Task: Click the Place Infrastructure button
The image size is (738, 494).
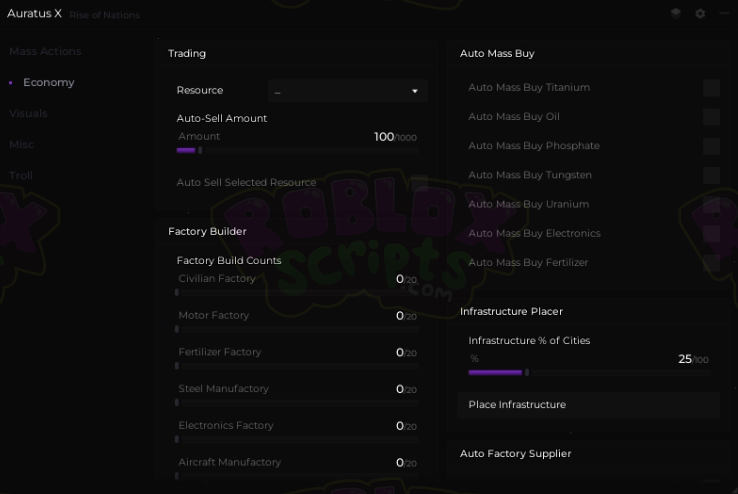Action: (588, 405)
